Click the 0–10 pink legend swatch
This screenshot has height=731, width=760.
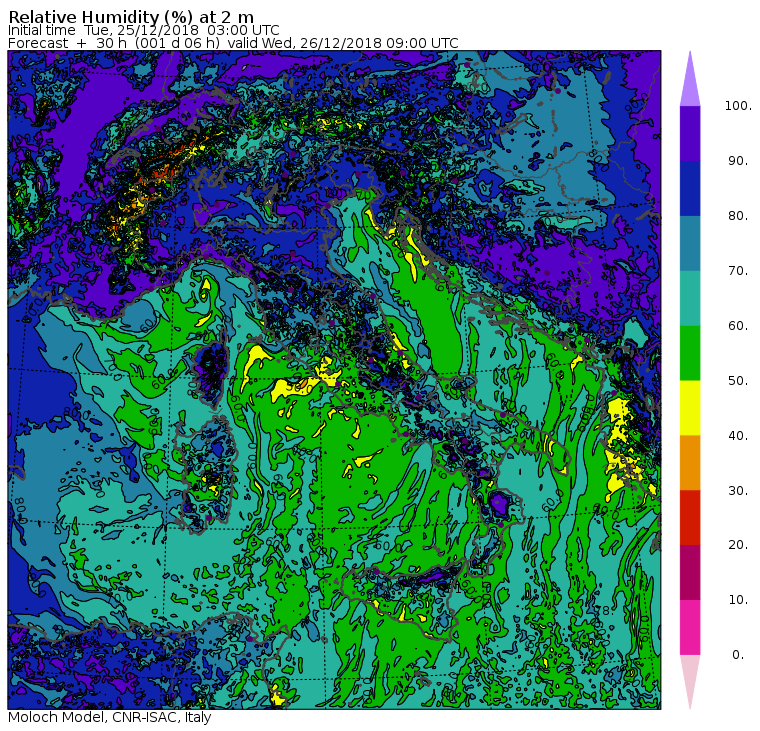tap(690, 627)
